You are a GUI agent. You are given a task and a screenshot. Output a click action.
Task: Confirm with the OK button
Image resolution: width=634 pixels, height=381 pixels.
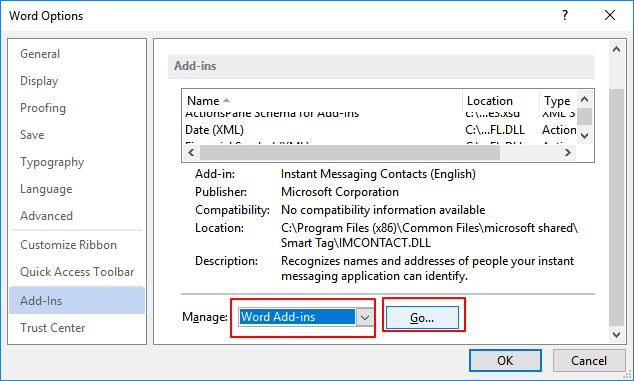505,360
